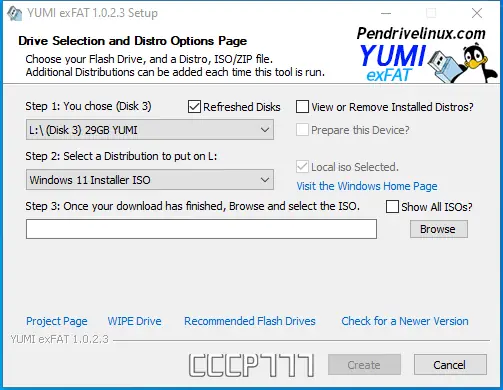Click the Cancel button
Screen dimensions: 503x390
[x=450, y=365]
